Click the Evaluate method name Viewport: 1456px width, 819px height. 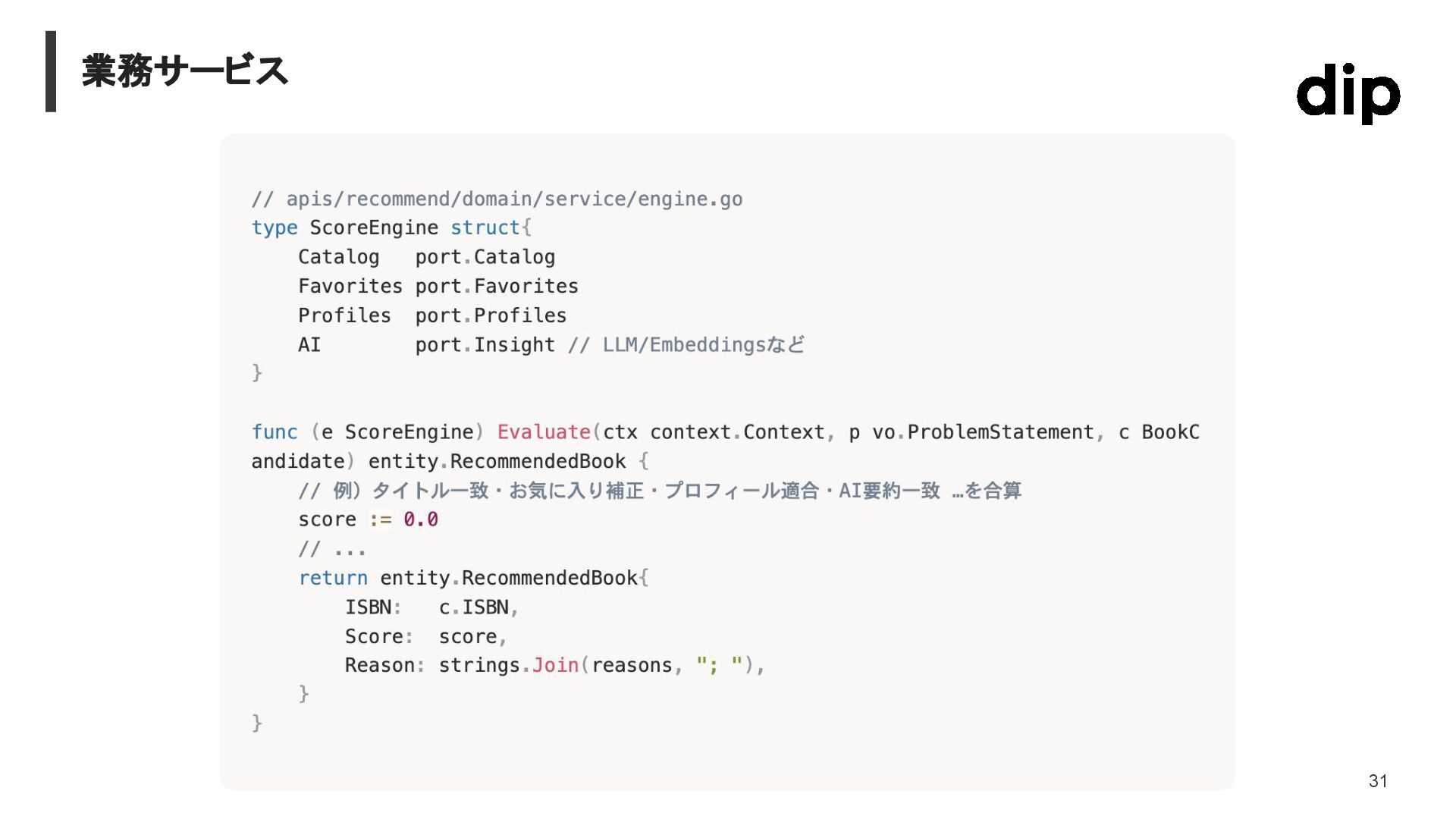pyautogui.click(x=544, y=432)
